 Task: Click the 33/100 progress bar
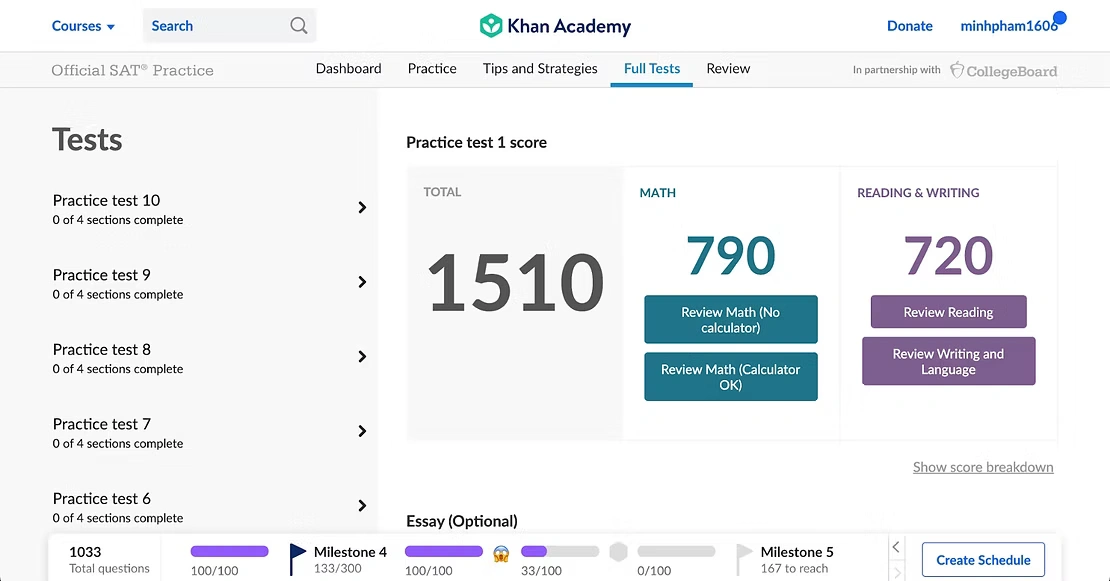560,551
